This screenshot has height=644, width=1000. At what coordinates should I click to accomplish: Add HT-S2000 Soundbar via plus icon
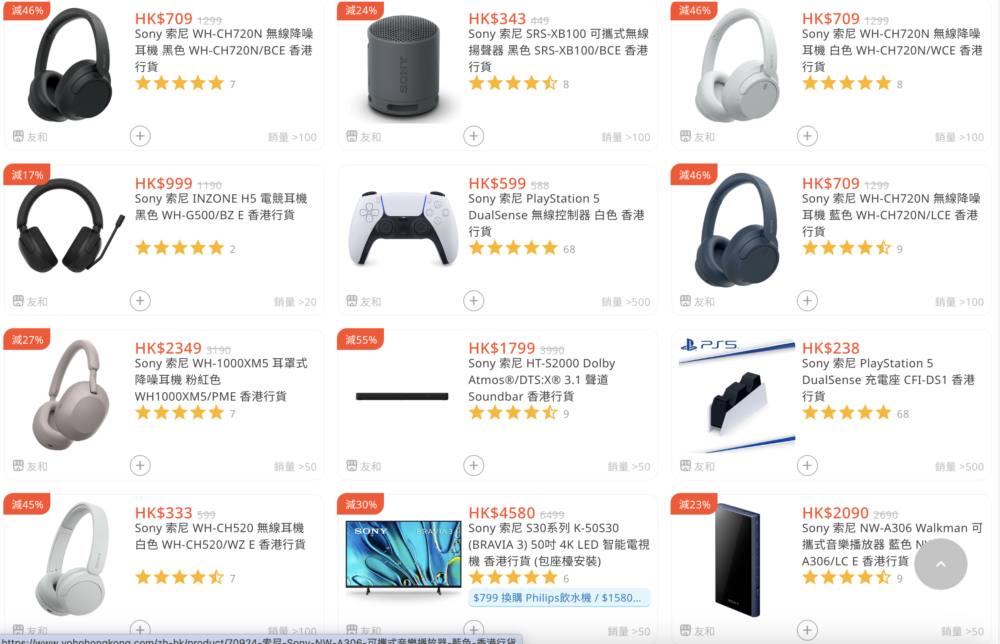coord(474,465)
